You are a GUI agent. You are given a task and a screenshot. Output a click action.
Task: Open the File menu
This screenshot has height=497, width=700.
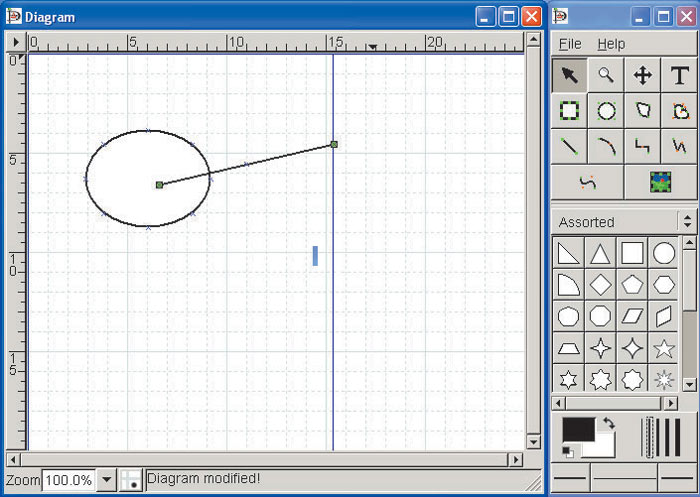[x=569, y=44]
